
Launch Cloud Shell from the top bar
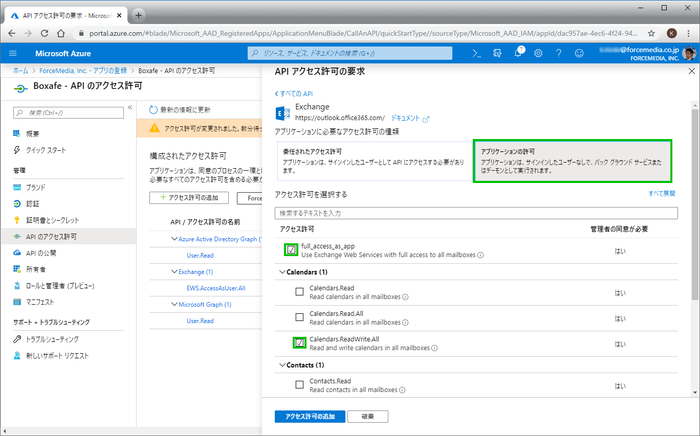click(477, 53)
